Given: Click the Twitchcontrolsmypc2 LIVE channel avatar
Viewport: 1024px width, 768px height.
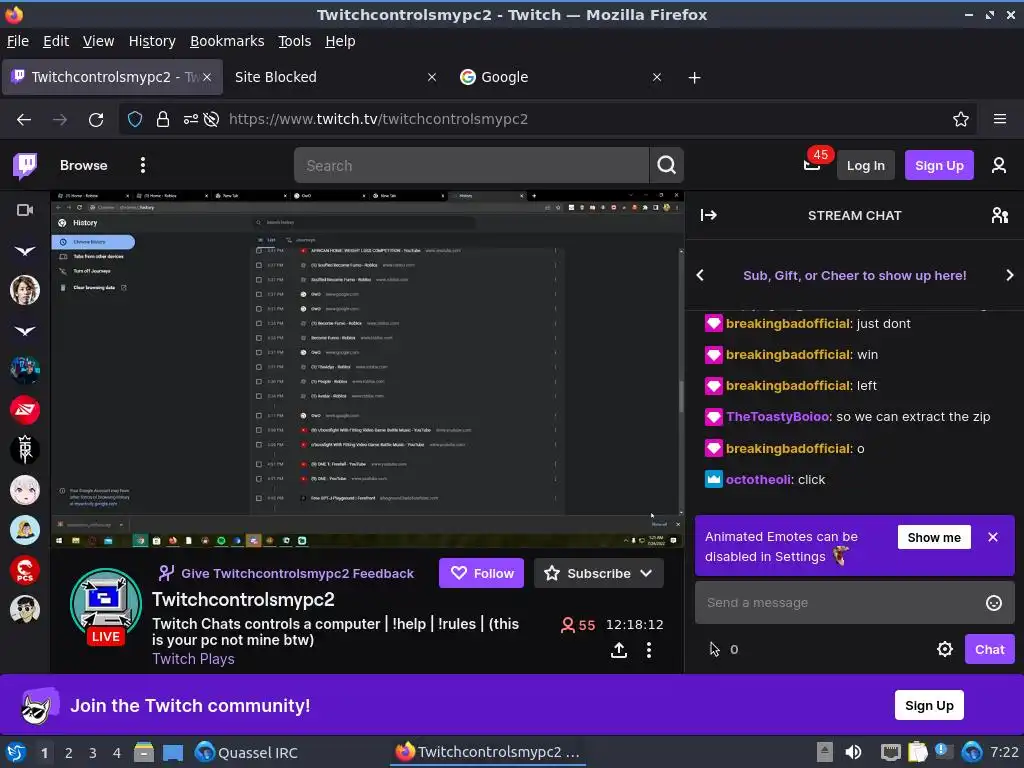Looking at the screenshot, I should tap(106, 605).
